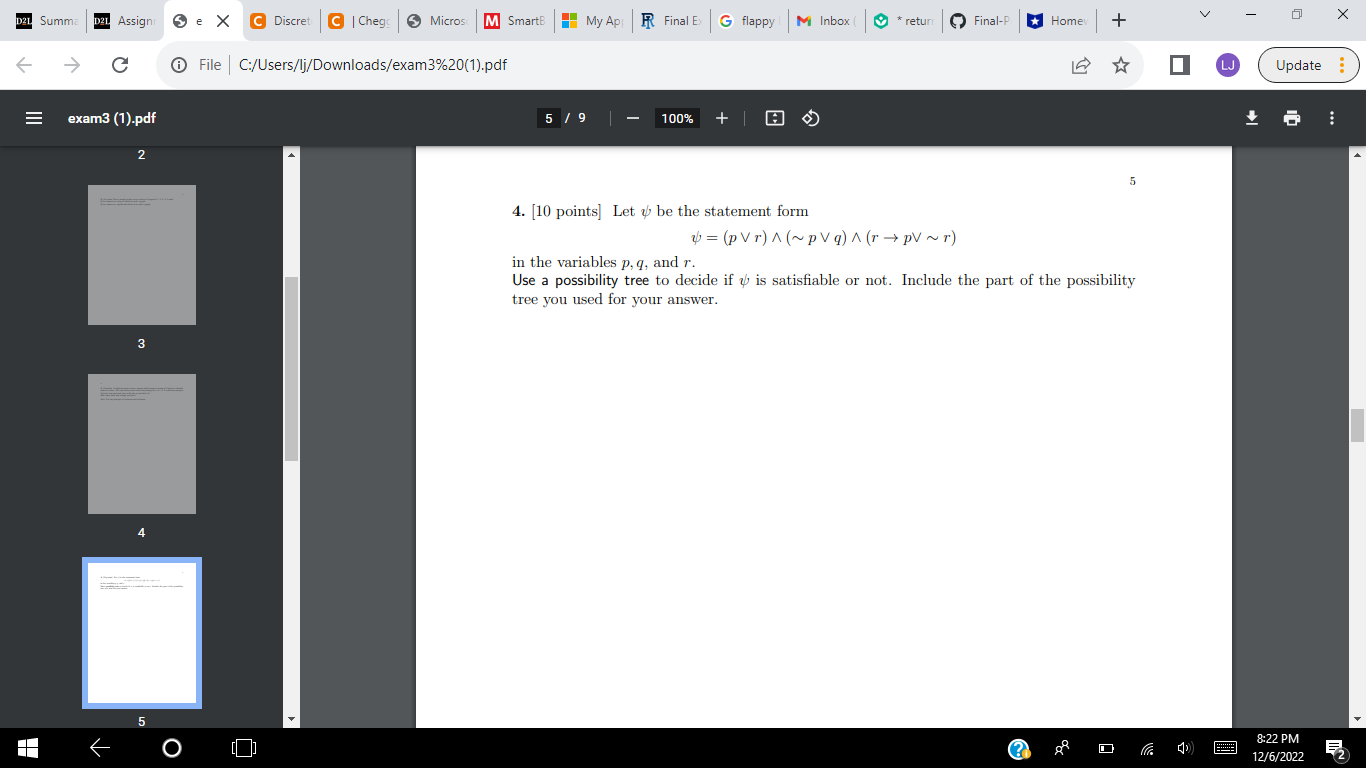
Task: Click the text 'Use a possibility tree'
Action: [x=580, y=280]
